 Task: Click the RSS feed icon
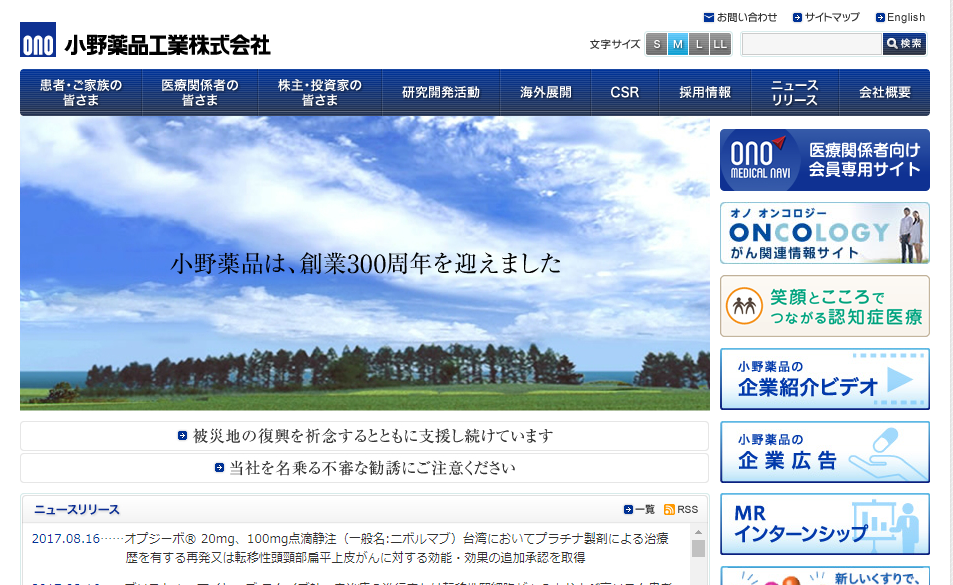pyautogui.click(x=669, y=509)
